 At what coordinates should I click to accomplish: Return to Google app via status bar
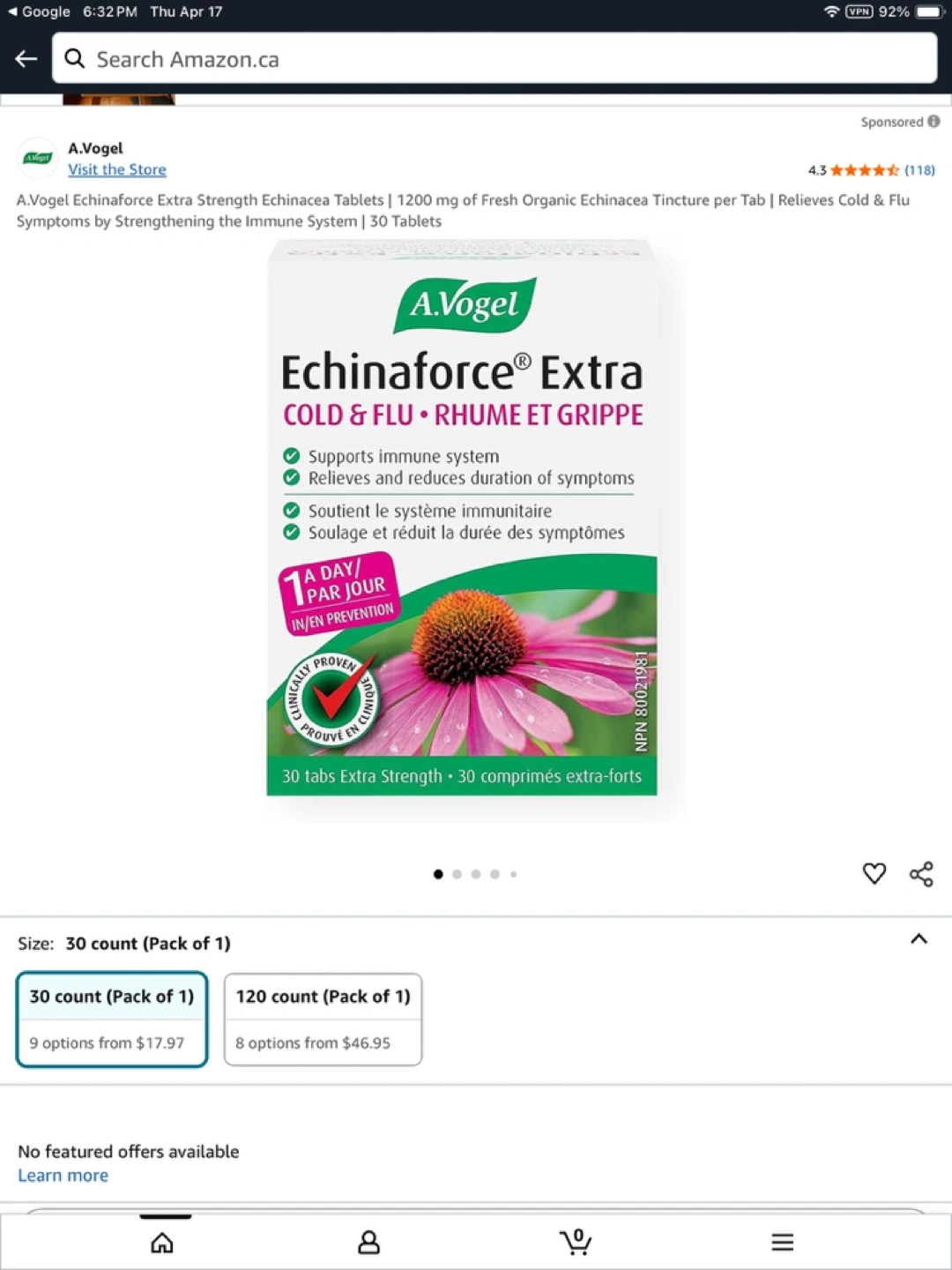point(40,11)
